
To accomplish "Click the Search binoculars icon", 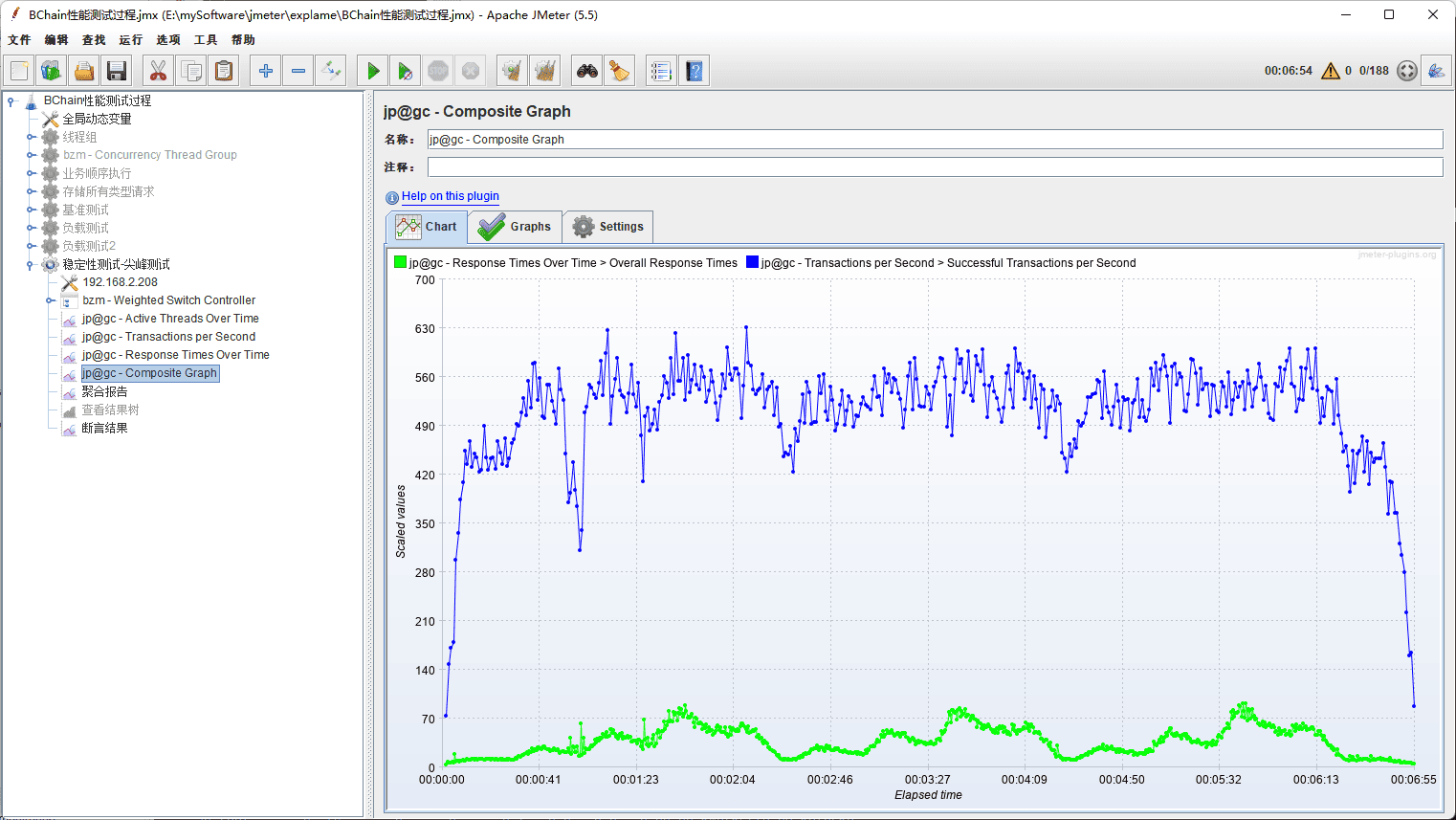I will click(x=586, y=71).
